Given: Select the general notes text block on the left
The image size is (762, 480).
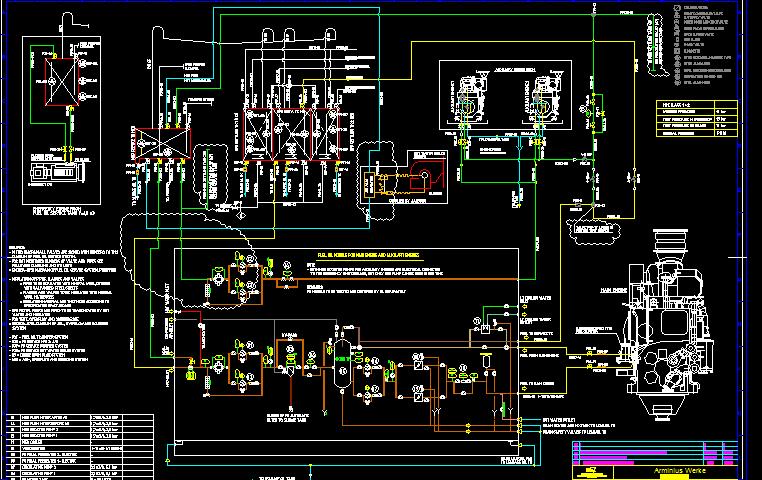Looking at the screenshot, I should pos(62,304).
